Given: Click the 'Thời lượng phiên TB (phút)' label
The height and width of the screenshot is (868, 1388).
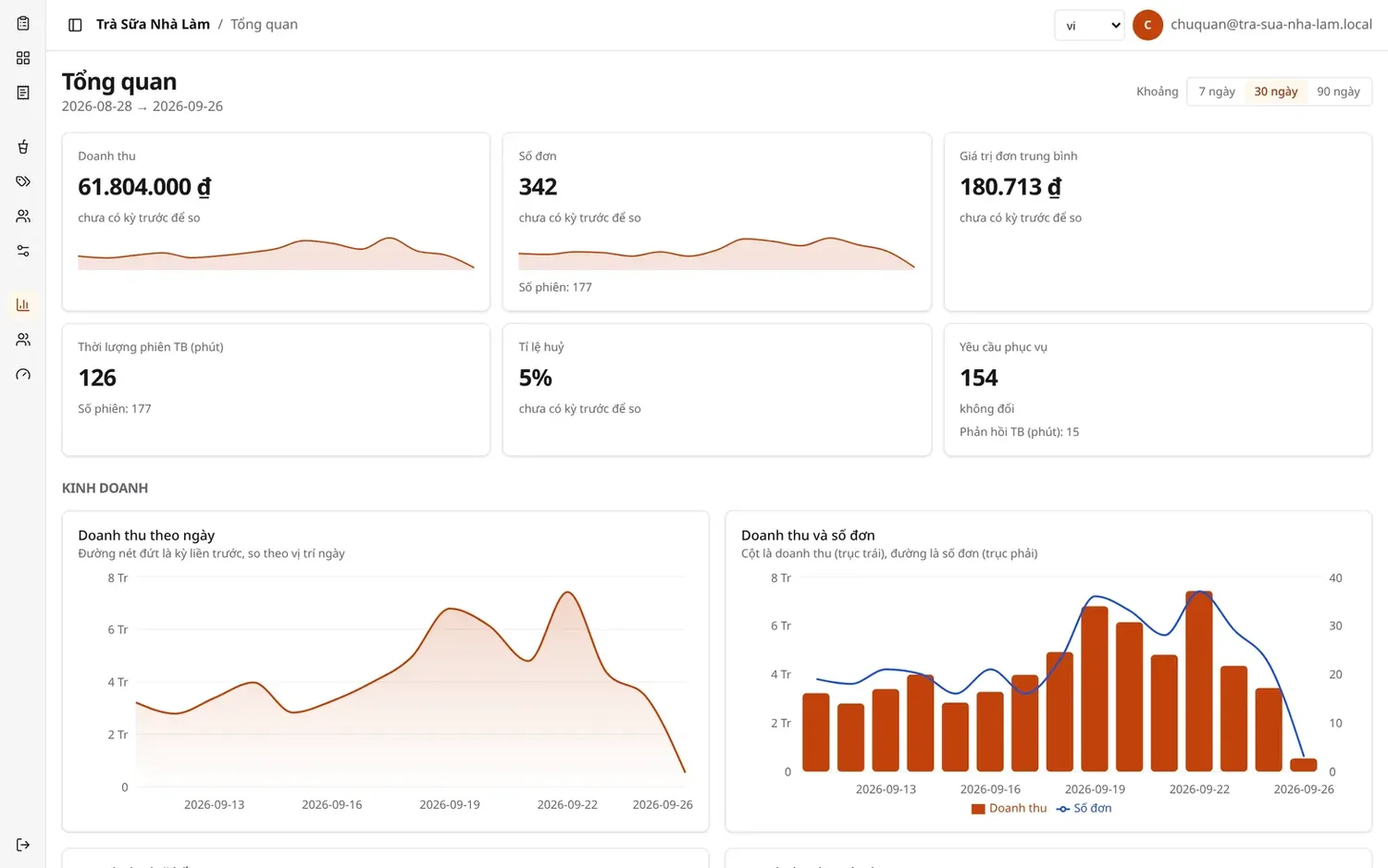Looking at the screenshot, I should (151, 347).
